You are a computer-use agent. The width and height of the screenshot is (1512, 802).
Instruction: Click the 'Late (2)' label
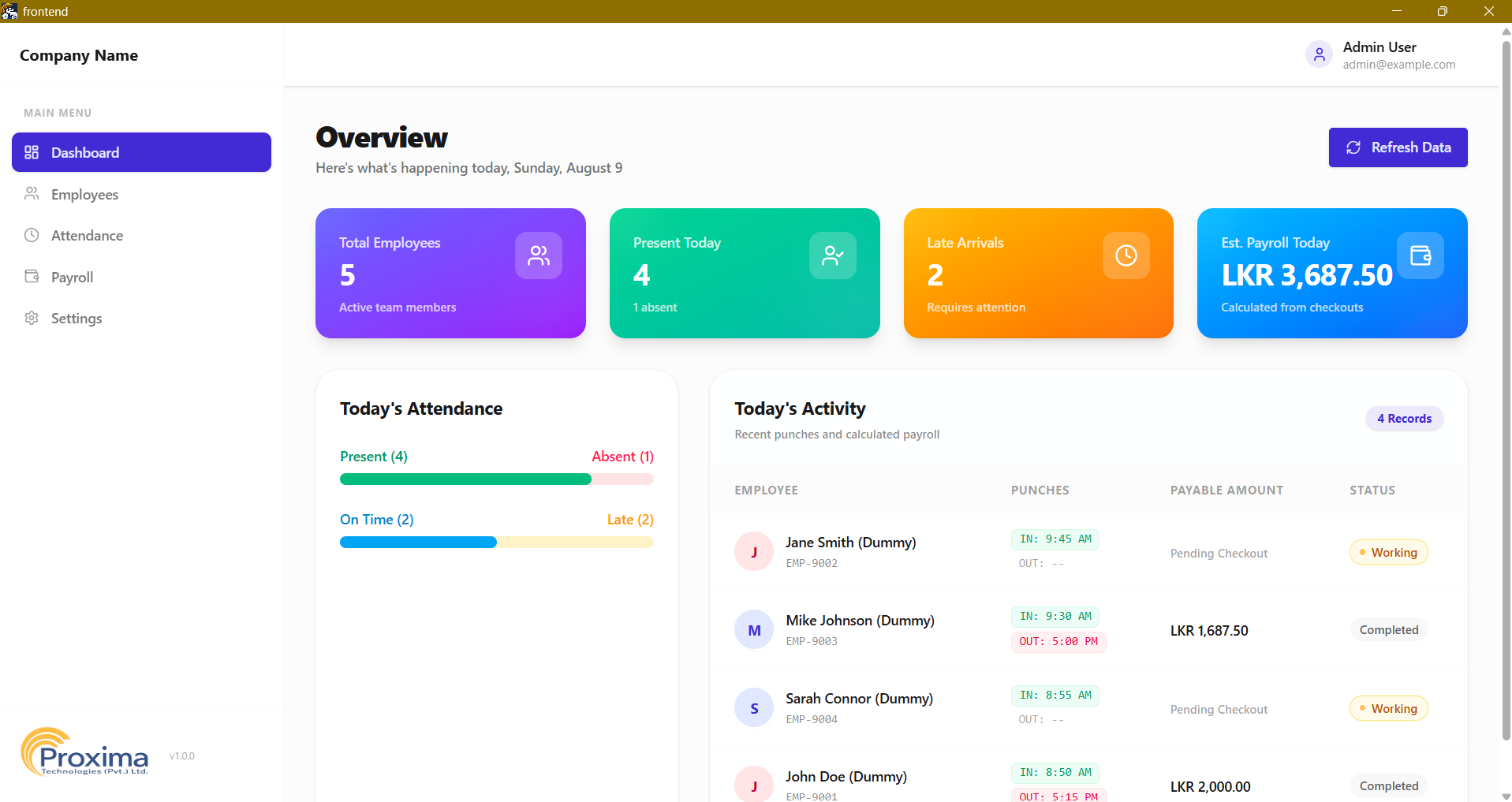630,519
